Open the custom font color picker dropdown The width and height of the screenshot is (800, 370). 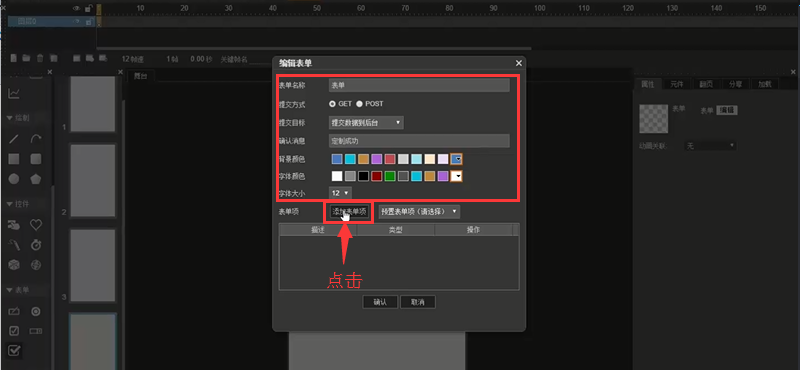pyautogui.click(x=457, y=176)
